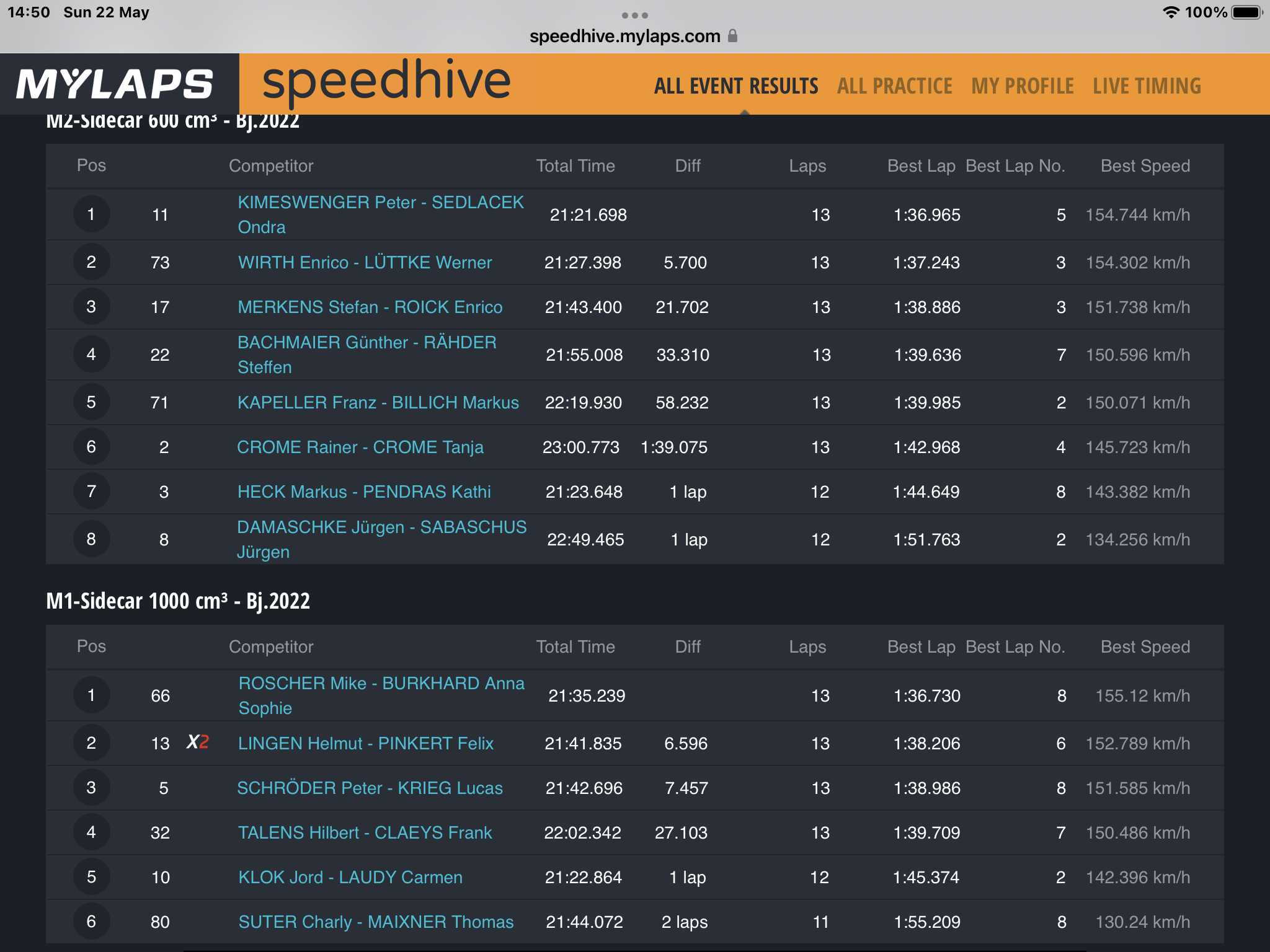This screenshot has width=1270, height=952.
Task: Click total time 21:21.698
Action: pyautogui.click(x=588, y=214)
